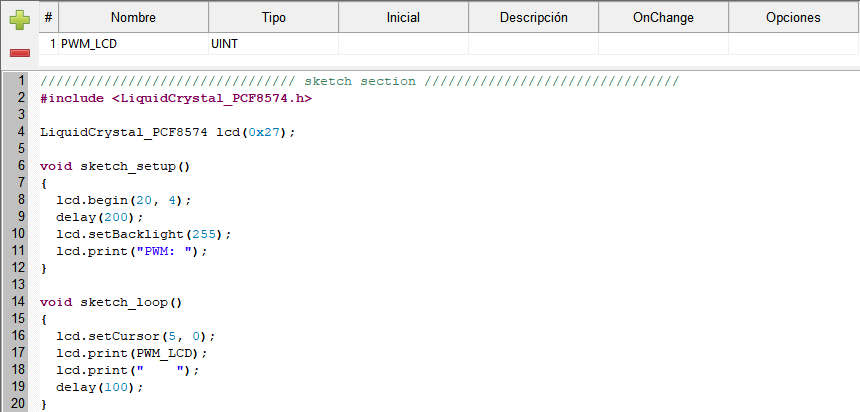Click the Descripción column header
The height and width of the screenshot is (412, 860).
pos(534,18)
